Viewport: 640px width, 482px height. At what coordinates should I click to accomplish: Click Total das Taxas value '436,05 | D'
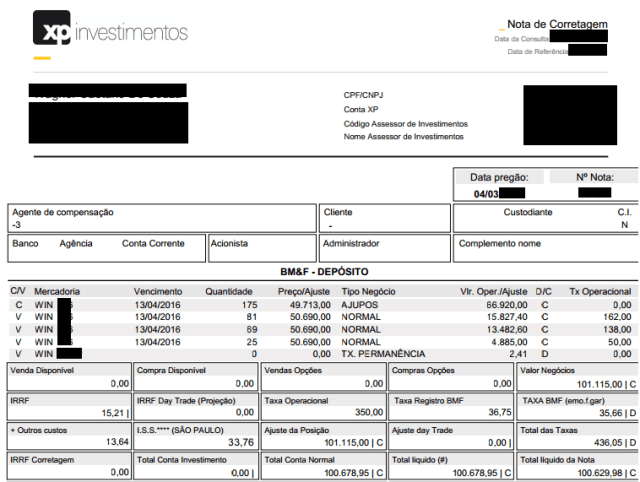[x=615, y=443]
